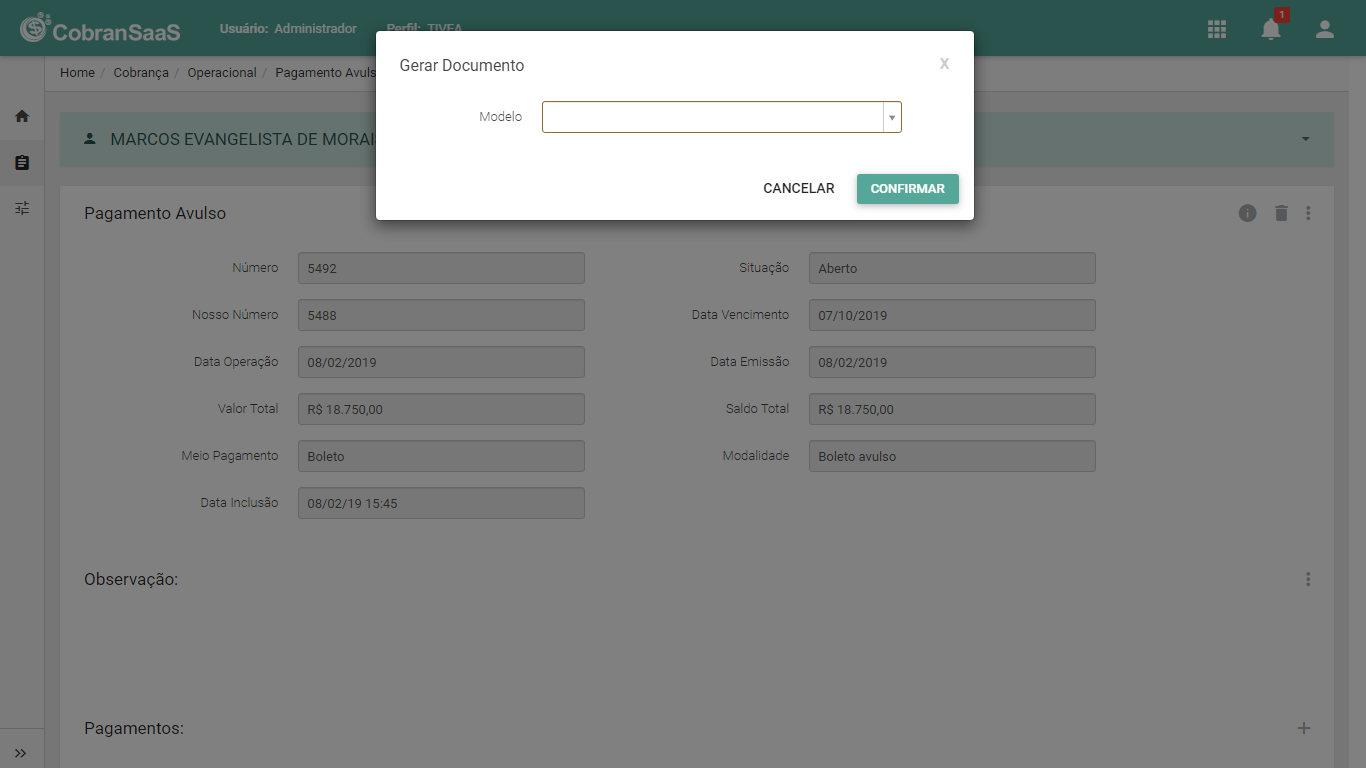The height and width of the screenshot is (768, 1366).
Task: Open the settings sliders sidebar icon
Action: pyautogui.click(x=22, y=208)
